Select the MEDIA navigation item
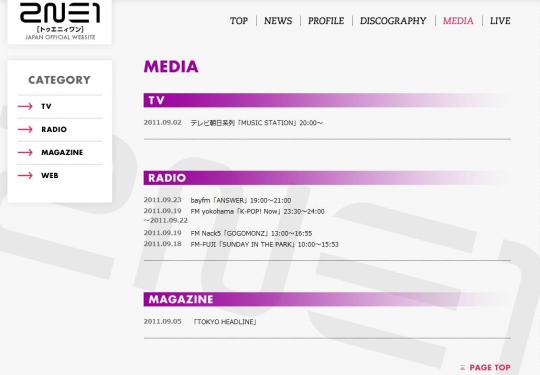The height and width of the screenshot is (375, 540). 458,21
